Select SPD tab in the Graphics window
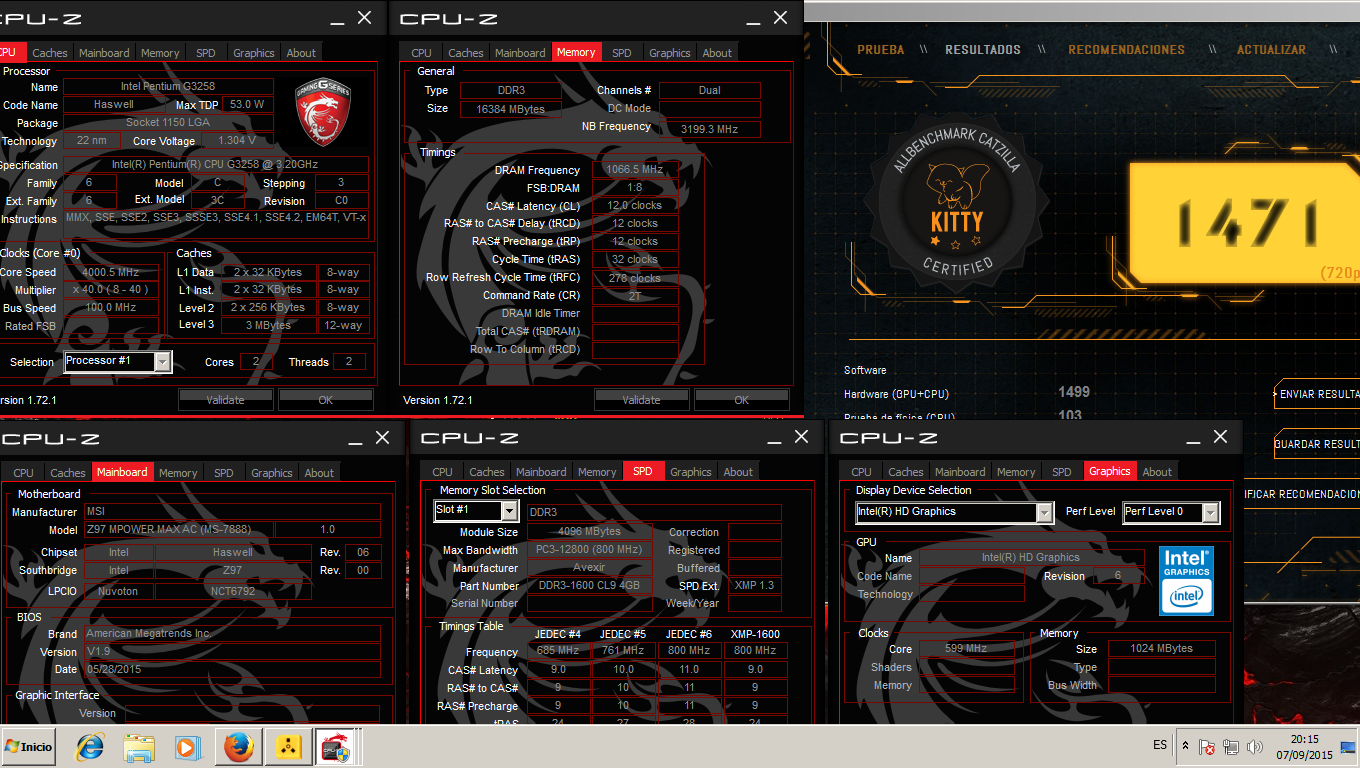The height and width of the screenshot is (768, 1360). tap(1062, 472)
